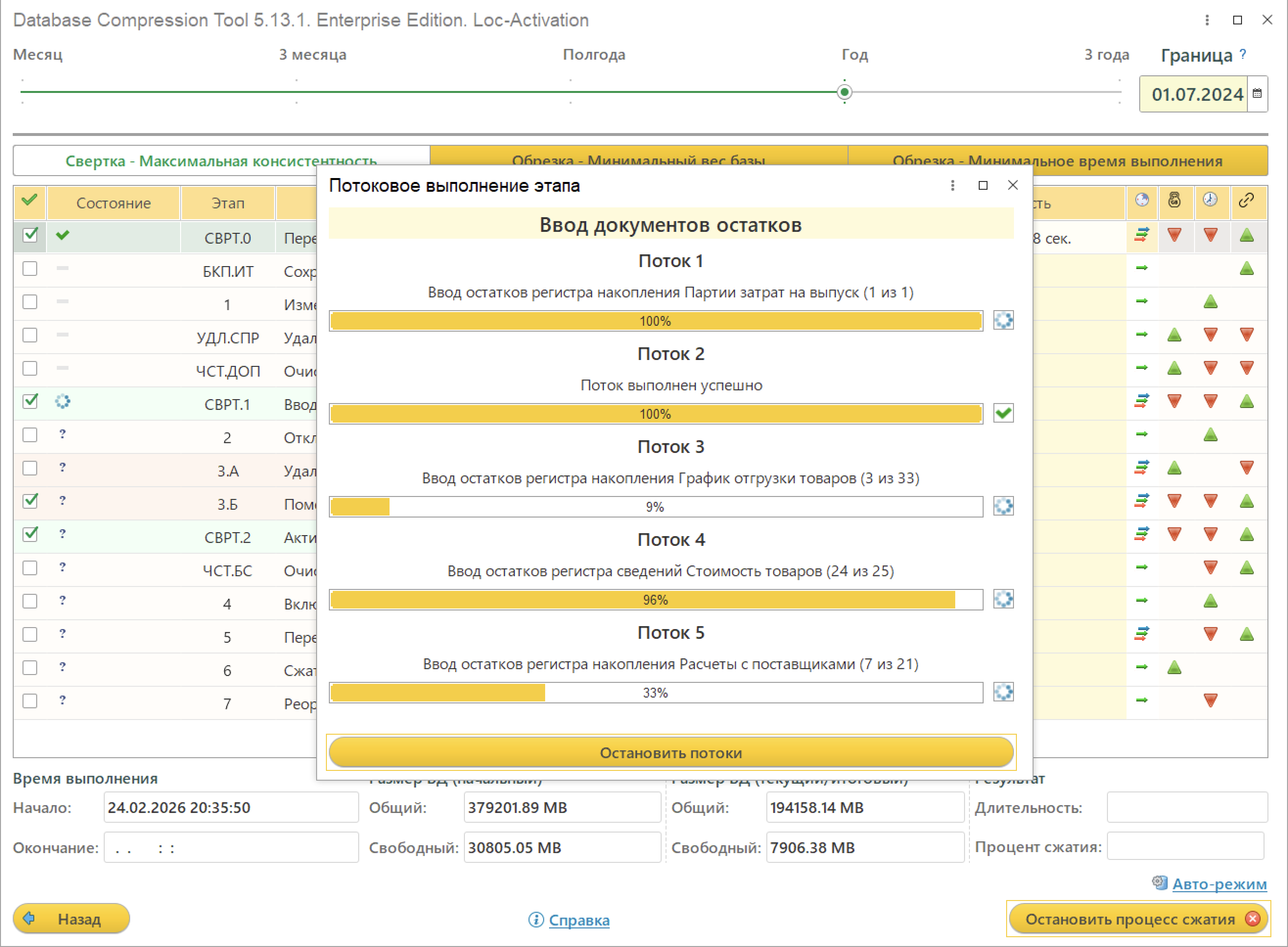
Task: Open the calendar picker beside date 01.07.2024
Action: (x=1257, y=93)
